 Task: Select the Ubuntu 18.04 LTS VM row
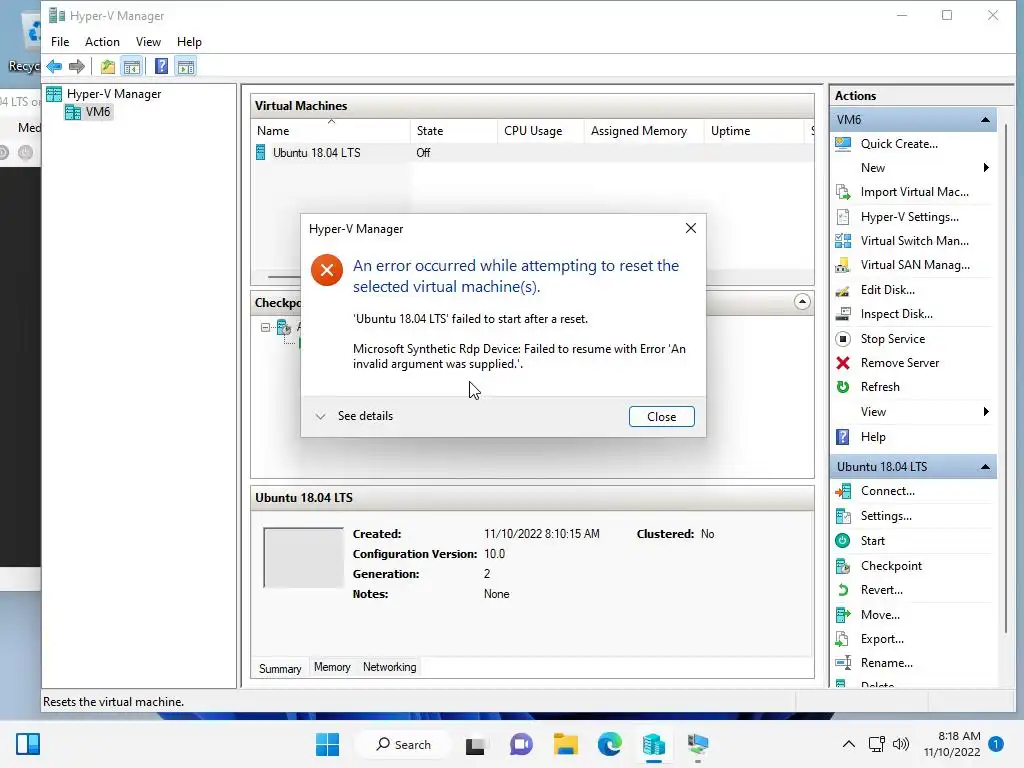click(532, 153)
